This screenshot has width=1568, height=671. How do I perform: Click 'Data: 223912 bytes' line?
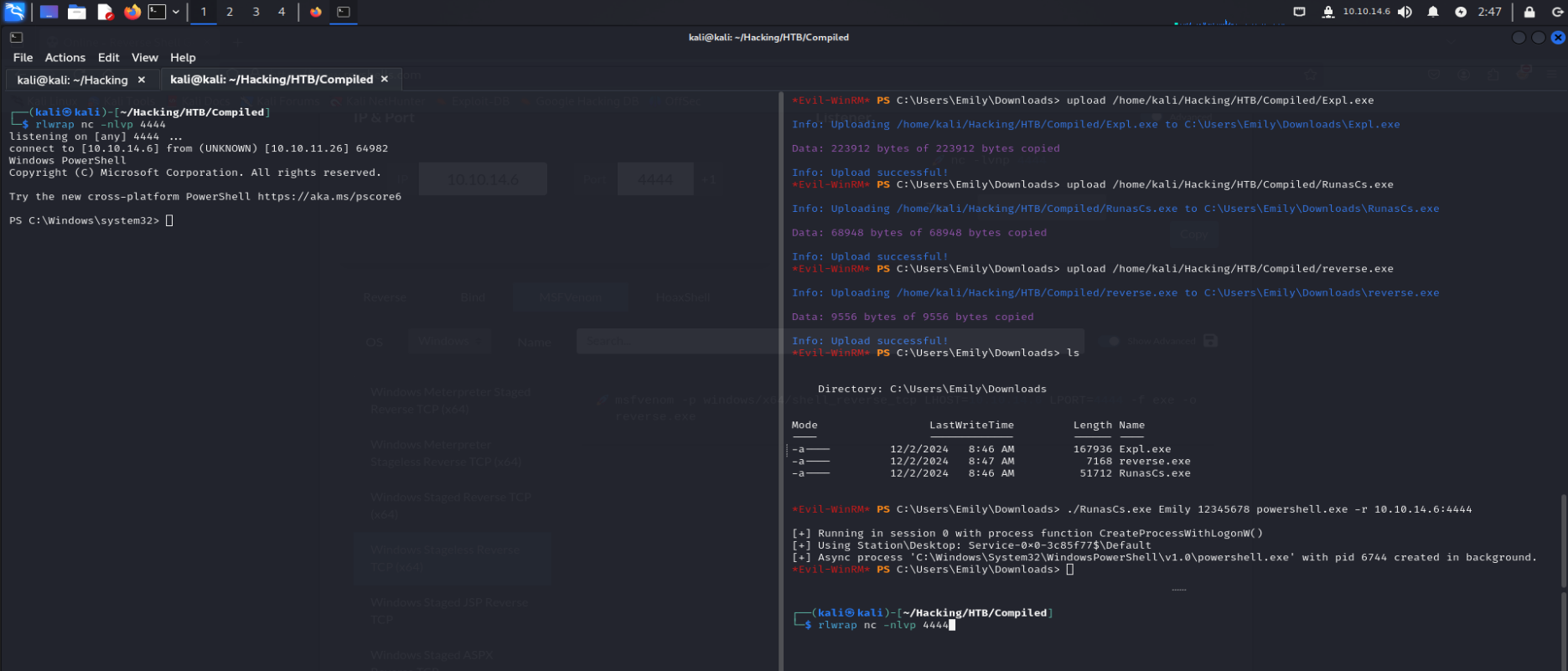[x=926, y=148]
